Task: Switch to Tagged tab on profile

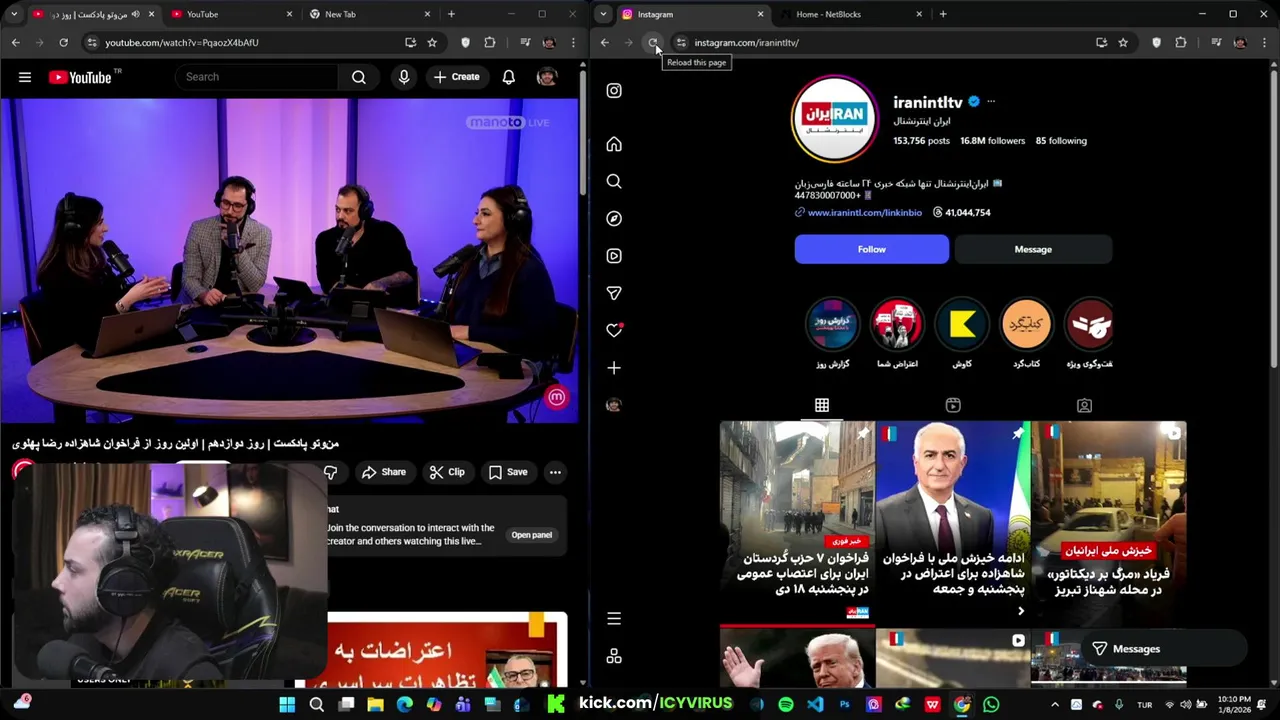Action: (1084, 405)
